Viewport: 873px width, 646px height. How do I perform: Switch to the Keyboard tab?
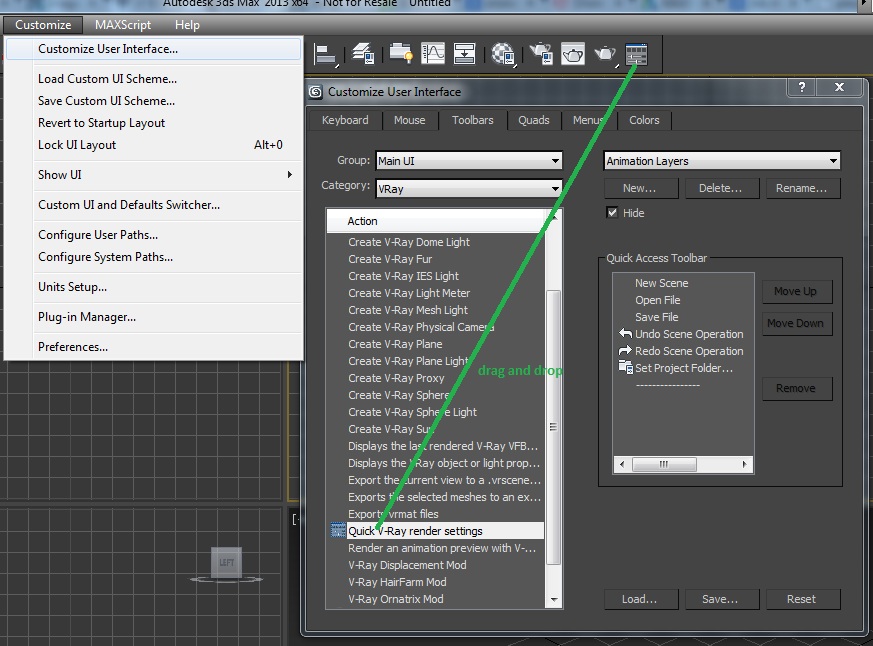click(345, 120)
